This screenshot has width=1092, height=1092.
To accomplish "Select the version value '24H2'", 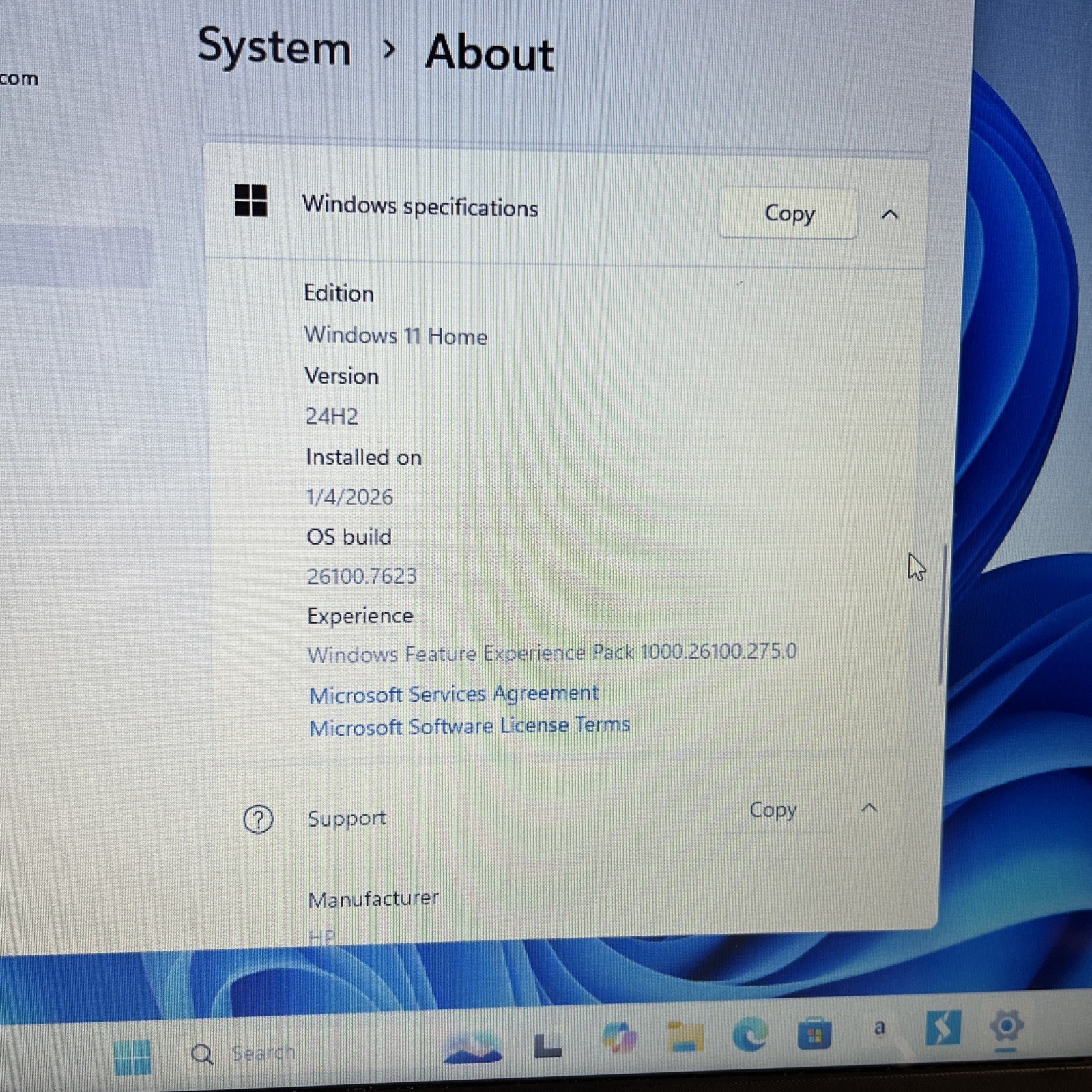I will point(332,416).
